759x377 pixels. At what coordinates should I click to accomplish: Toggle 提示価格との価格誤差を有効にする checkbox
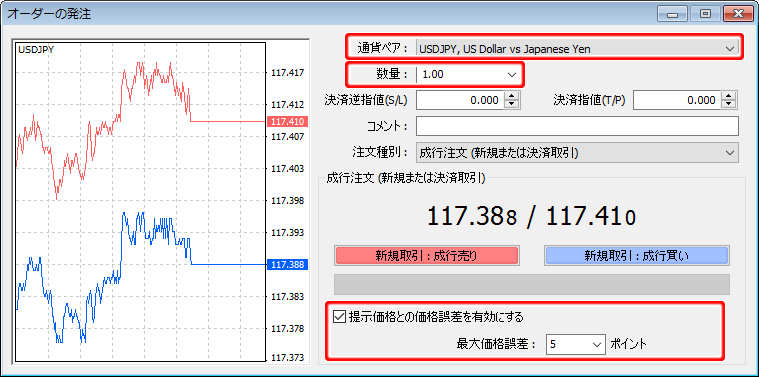pos(339,317)
